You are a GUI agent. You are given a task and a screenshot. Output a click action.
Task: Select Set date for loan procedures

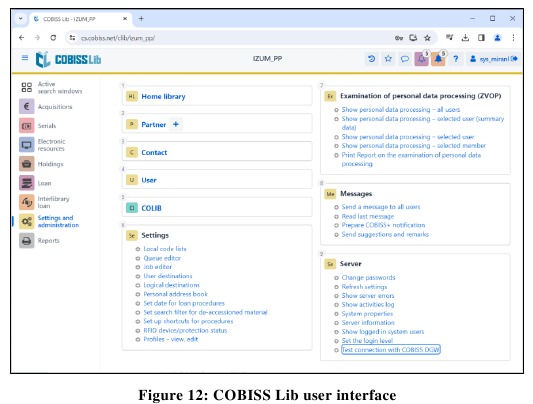(184, 303)
